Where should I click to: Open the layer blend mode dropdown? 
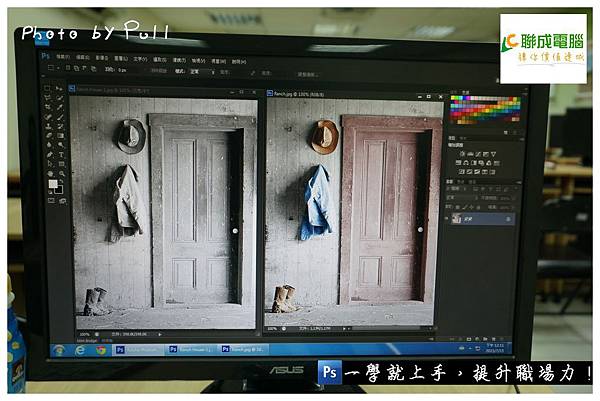pos(462,198)
